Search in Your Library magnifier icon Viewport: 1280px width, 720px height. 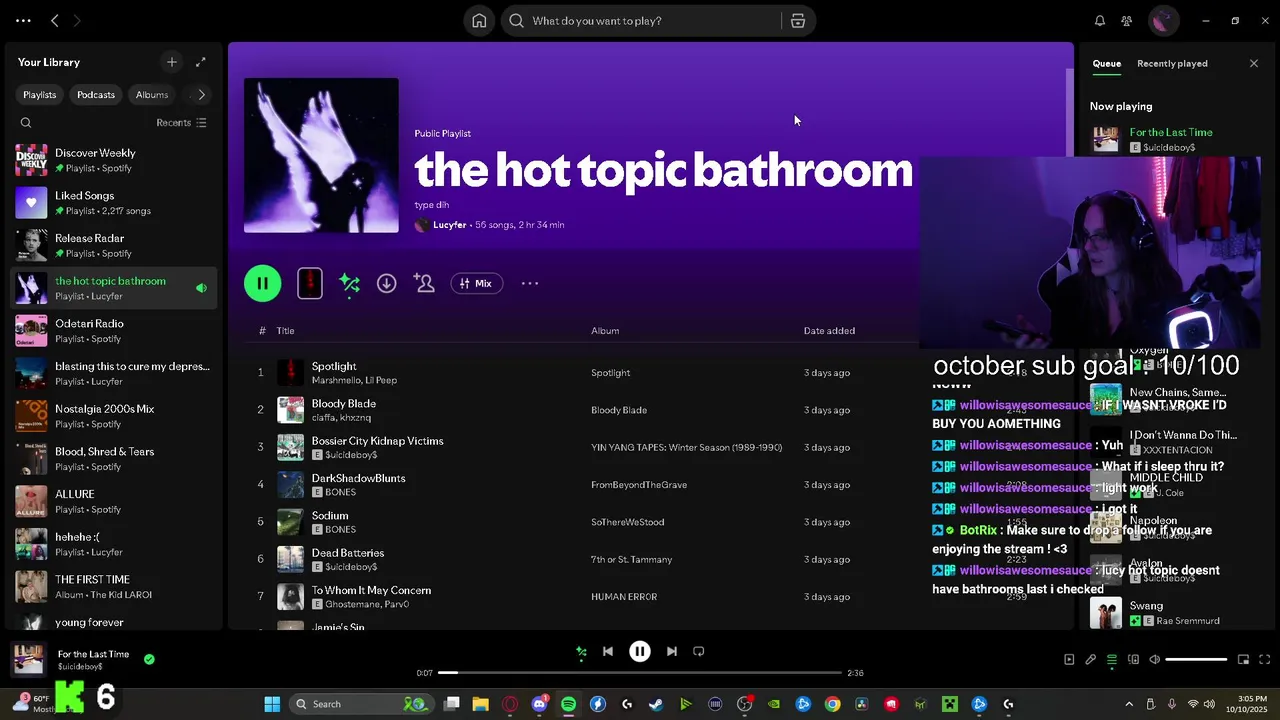tap(26, 123)
